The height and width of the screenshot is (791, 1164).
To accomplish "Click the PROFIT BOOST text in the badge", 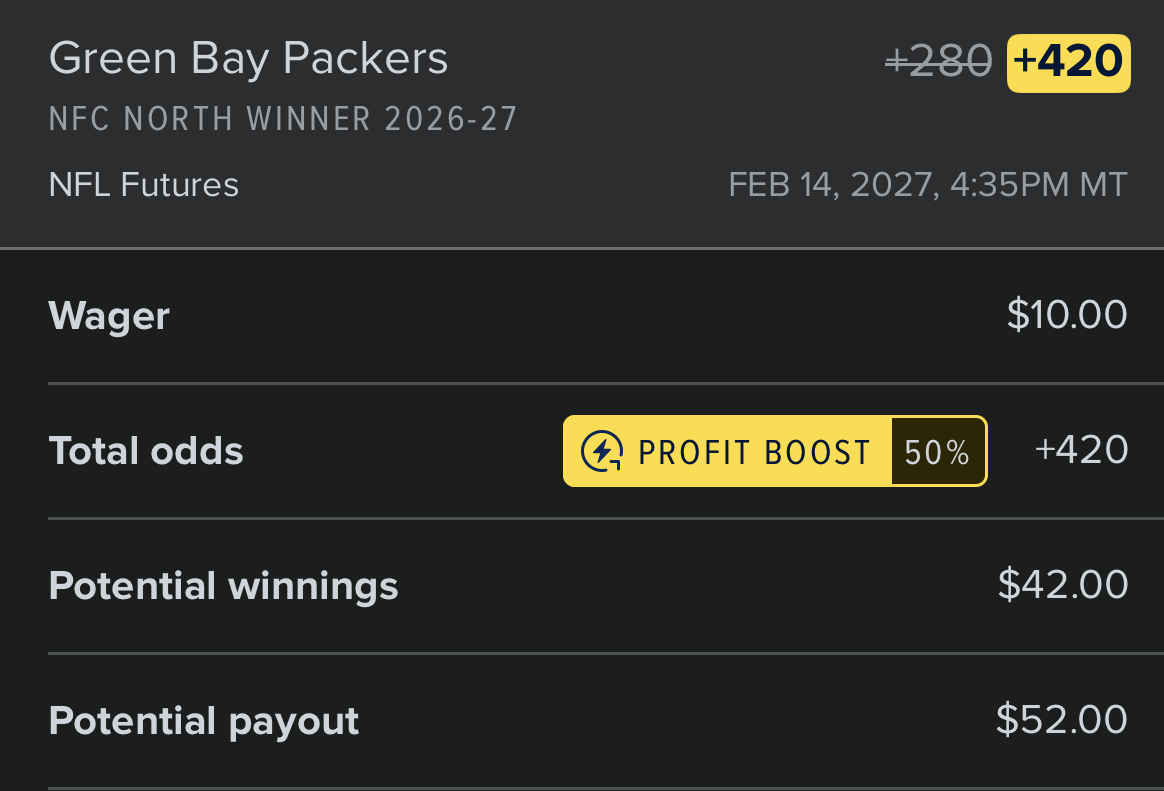I will (754, 452).
